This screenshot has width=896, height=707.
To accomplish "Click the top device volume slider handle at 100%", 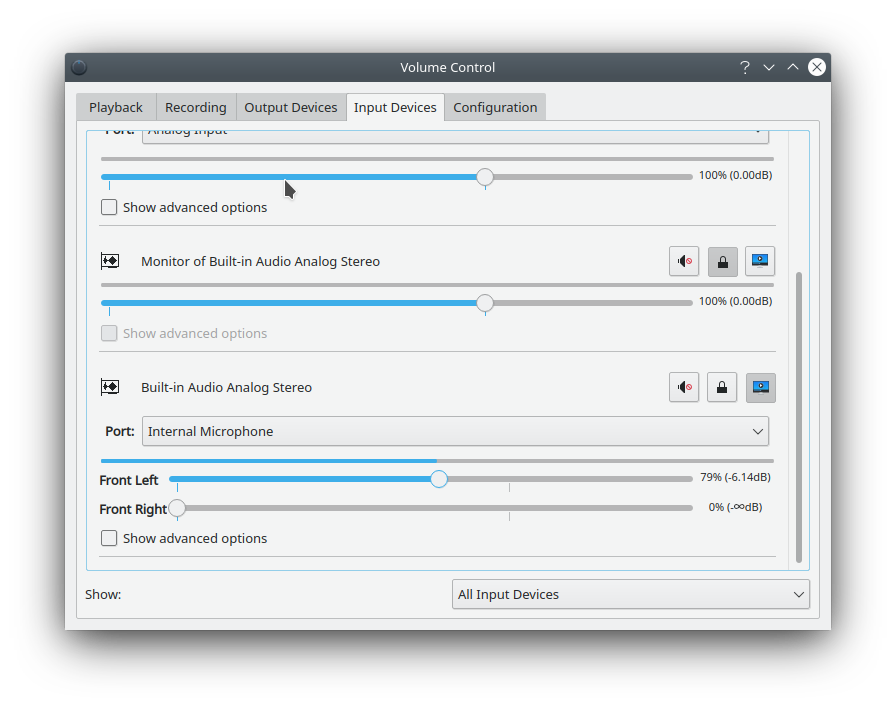I will point(485,177).
